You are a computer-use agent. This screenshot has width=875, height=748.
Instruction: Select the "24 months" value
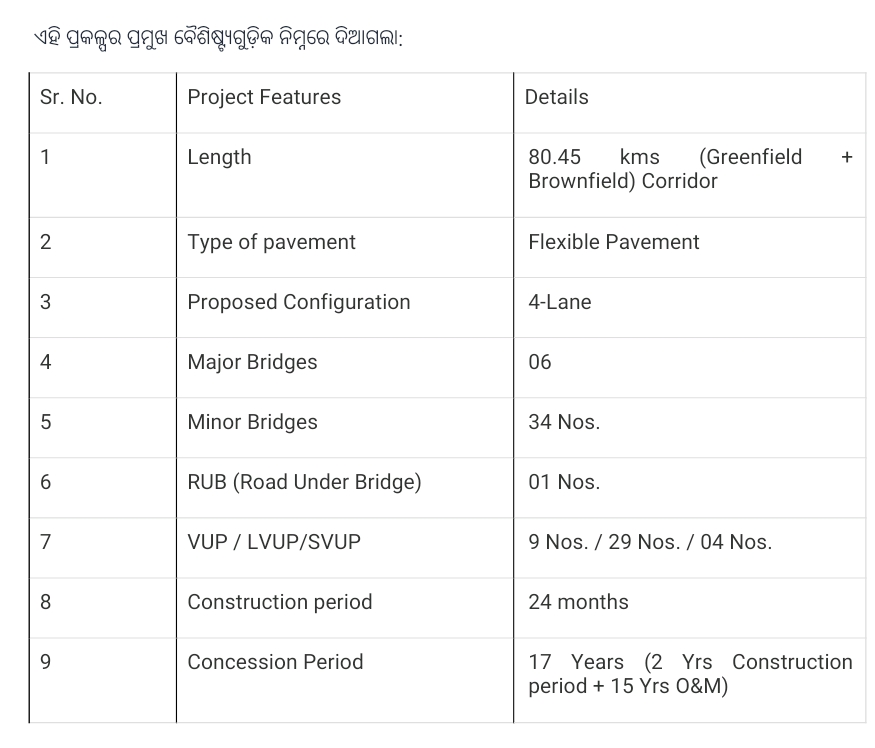(x=578, y=602)
